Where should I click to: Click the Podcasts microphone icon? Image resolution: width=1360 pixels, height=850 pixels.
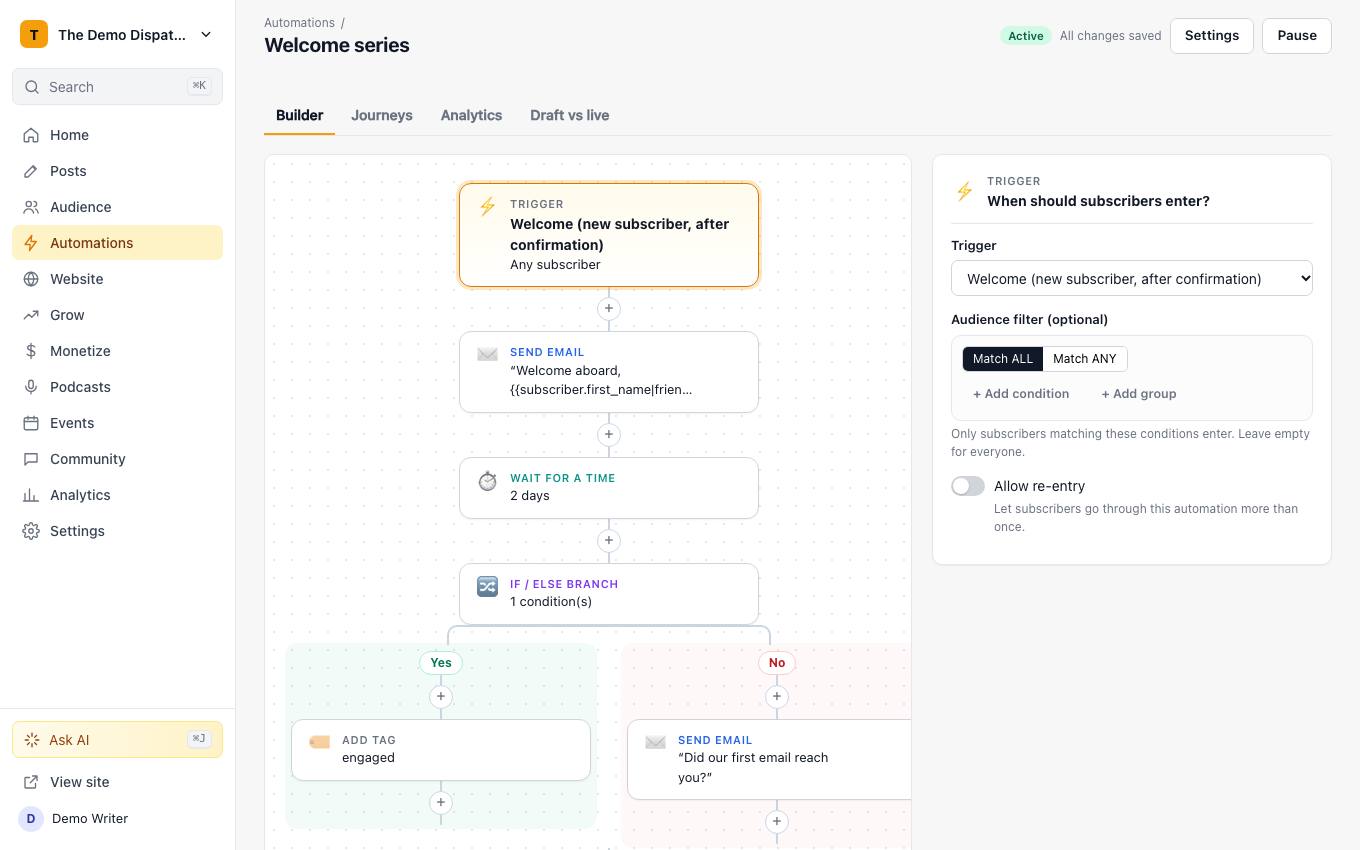[31, 387]
